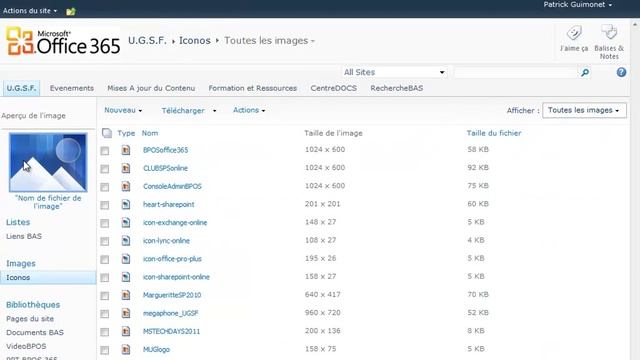The height and width of the screenshot is (360, 640).
Task: Open the help question mark icon
Action: [x=621, y=72]
